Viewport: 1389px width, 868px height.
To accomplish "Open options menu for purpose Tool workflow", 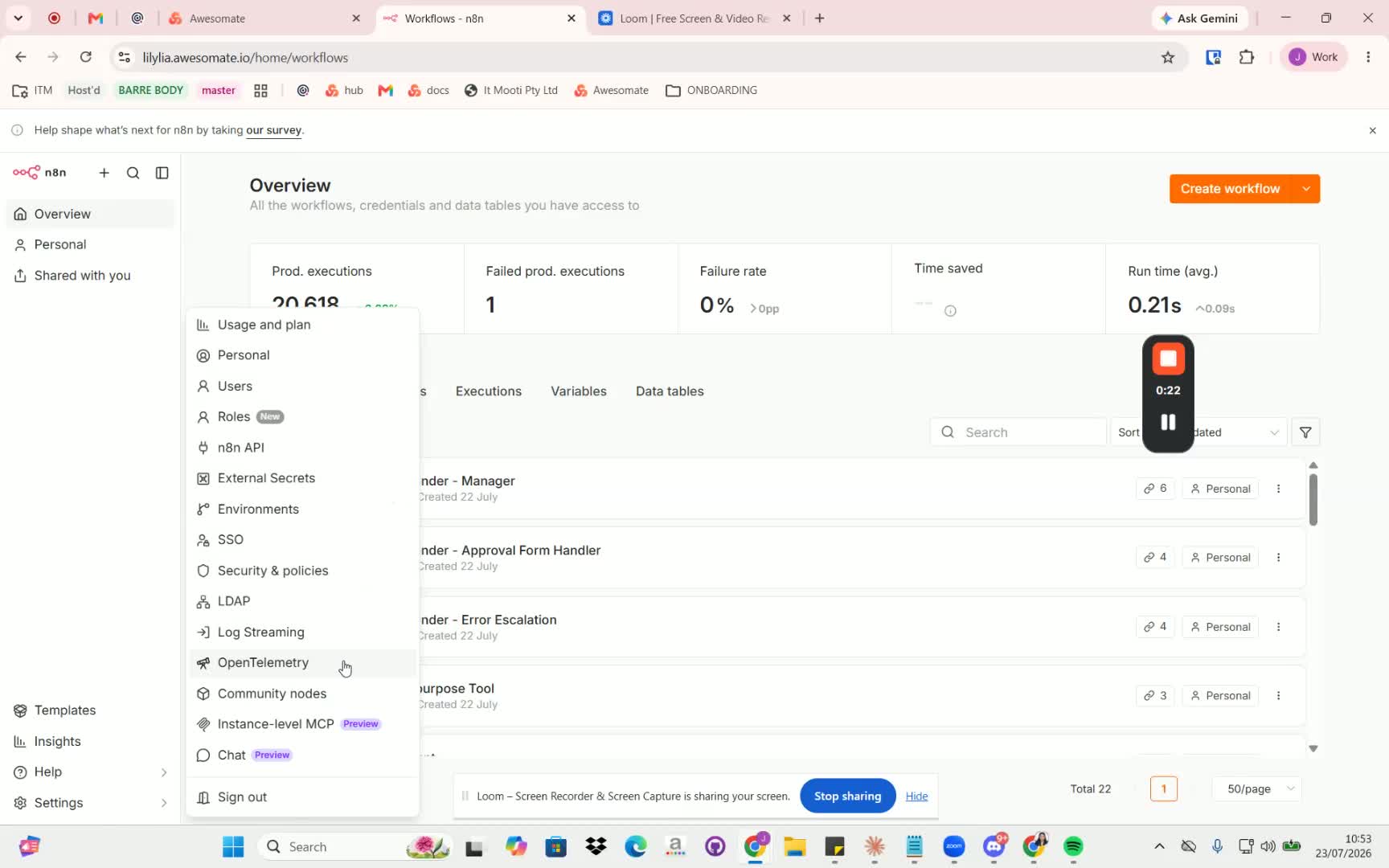I will [x=1278, y=696].
